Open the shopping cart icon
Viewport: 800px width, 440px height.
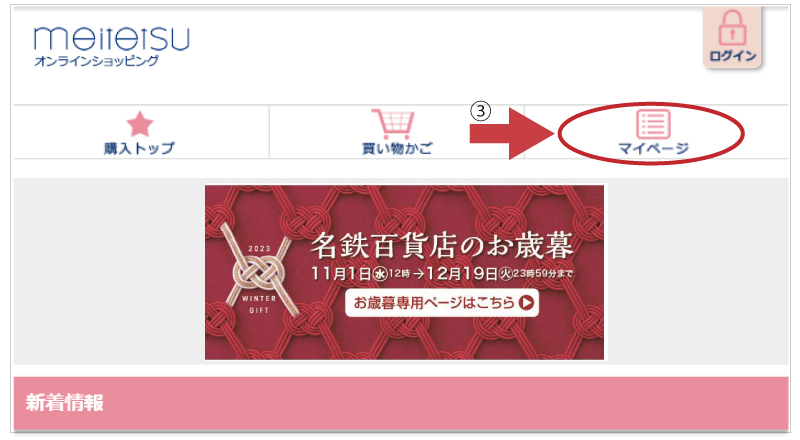[x=393, y=124]
